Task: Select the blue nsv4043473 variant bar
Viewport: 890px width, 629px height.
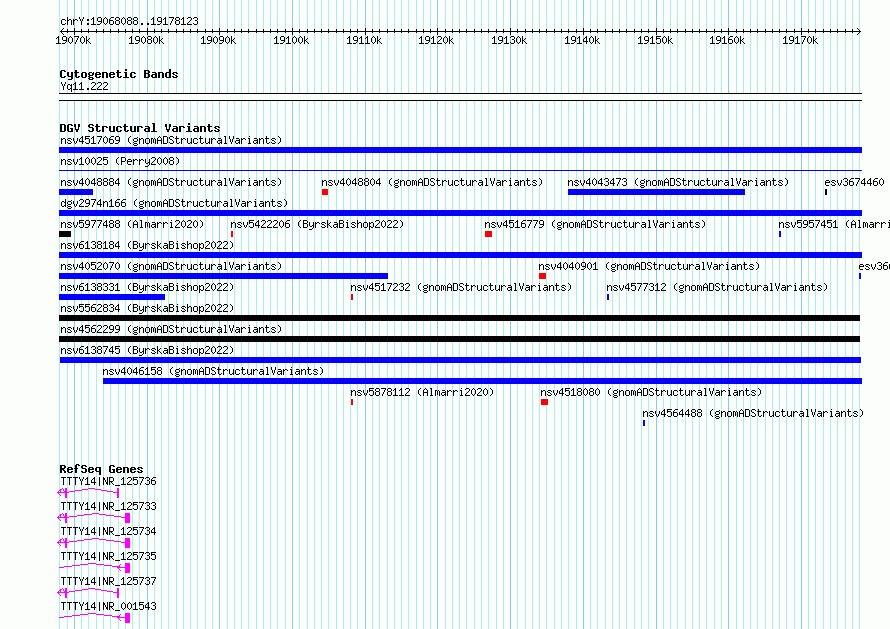Action: coord(656,192)
